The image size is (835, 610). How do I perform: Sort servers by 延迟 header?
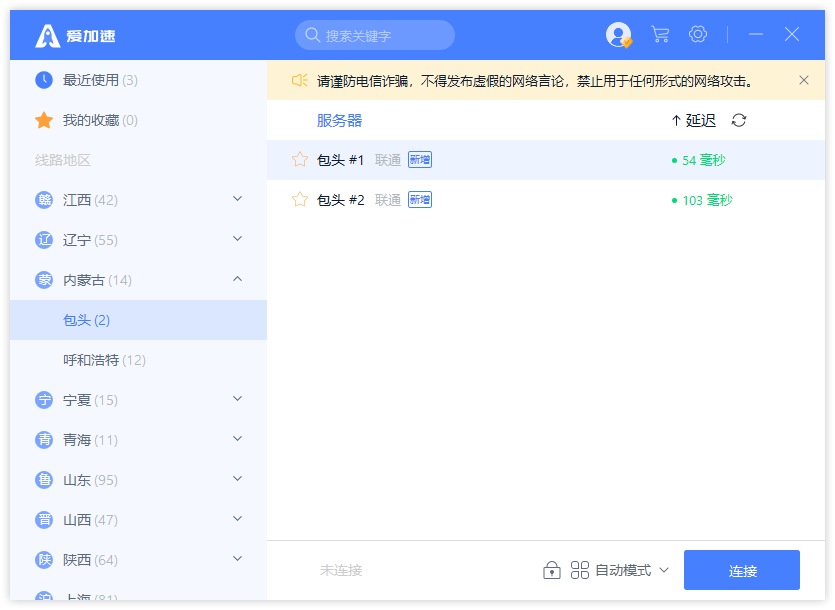pos(693,120)
